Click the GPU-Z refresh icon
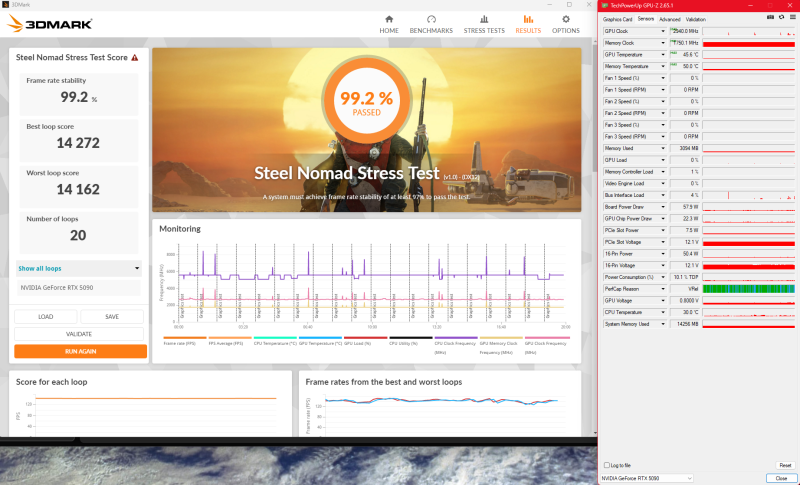This screenshot has width=800, height=485. coord(781,17)
